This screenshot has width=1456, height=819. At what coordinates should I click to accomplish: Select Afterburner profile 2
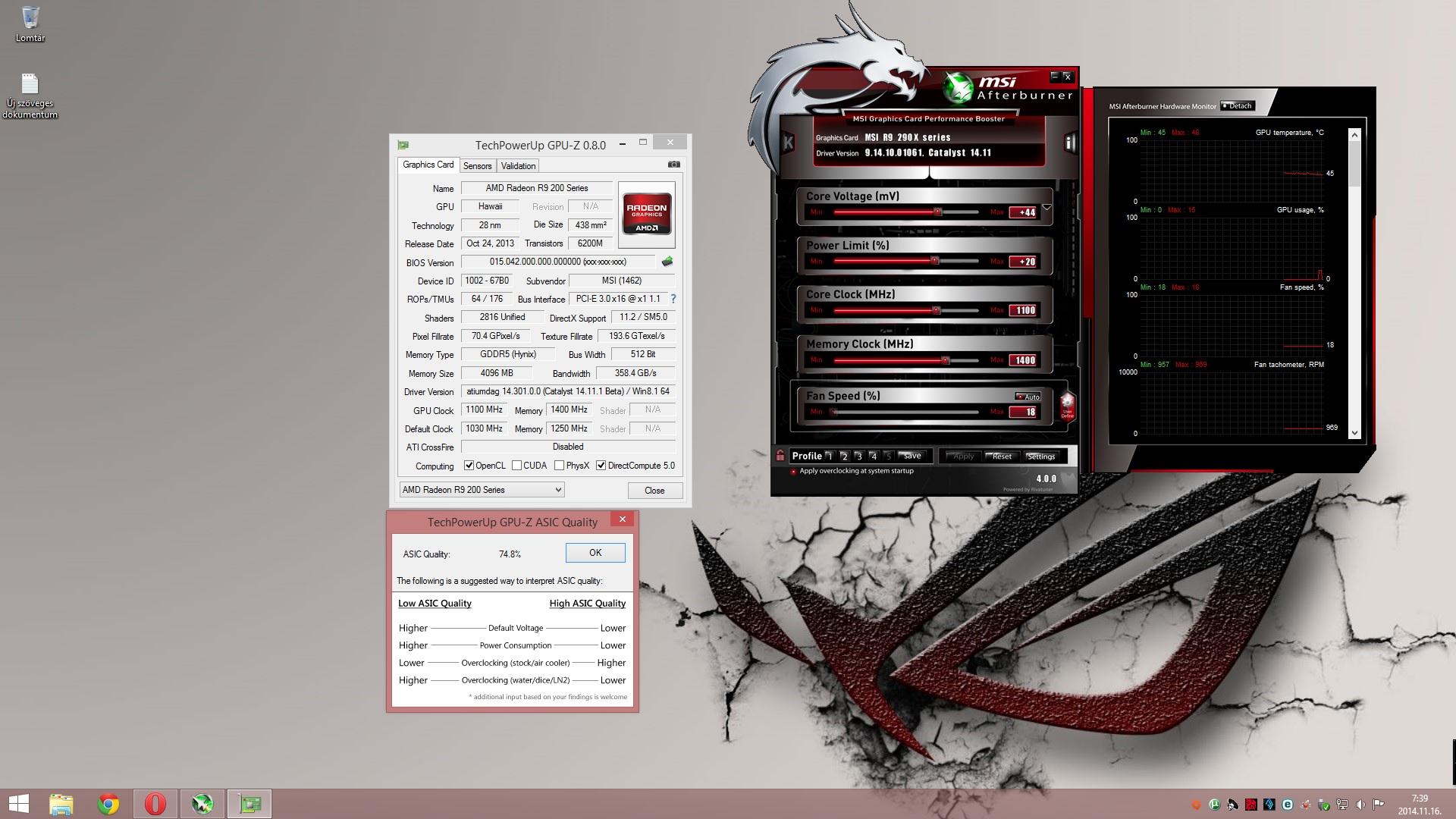tap(844, 456)
